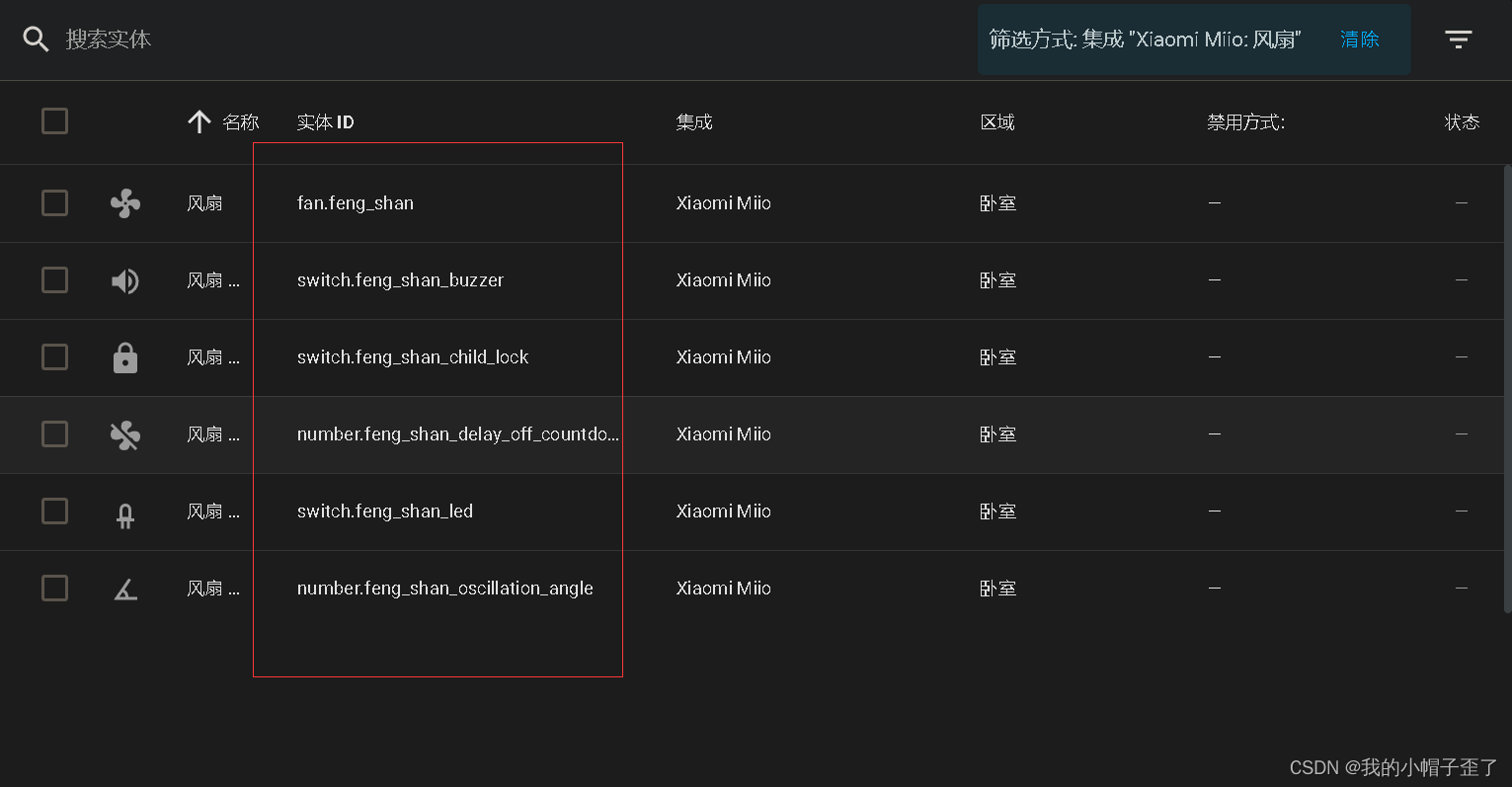
Task: Open entity switch.feng_shan_led
Action: coord(385,512)
